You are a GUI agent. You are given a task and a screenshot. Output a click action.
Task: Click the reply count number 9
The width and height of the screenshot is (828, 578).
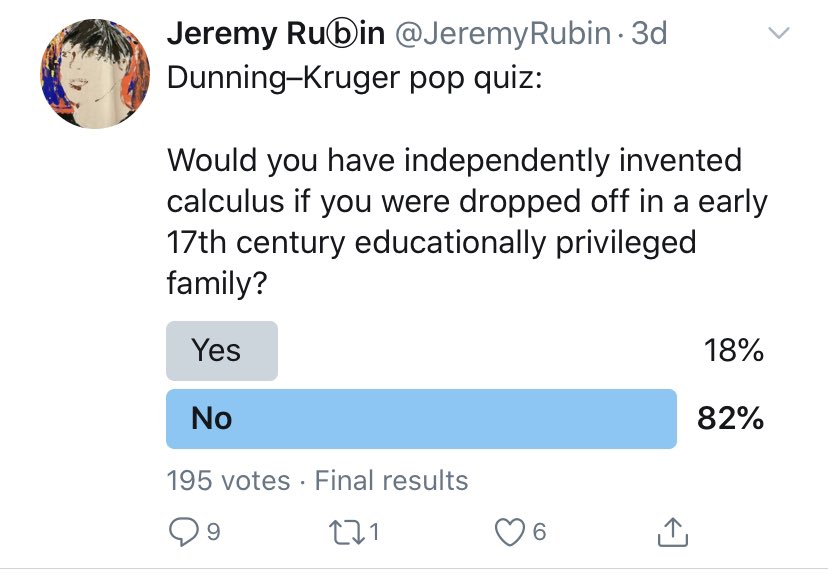213,532
